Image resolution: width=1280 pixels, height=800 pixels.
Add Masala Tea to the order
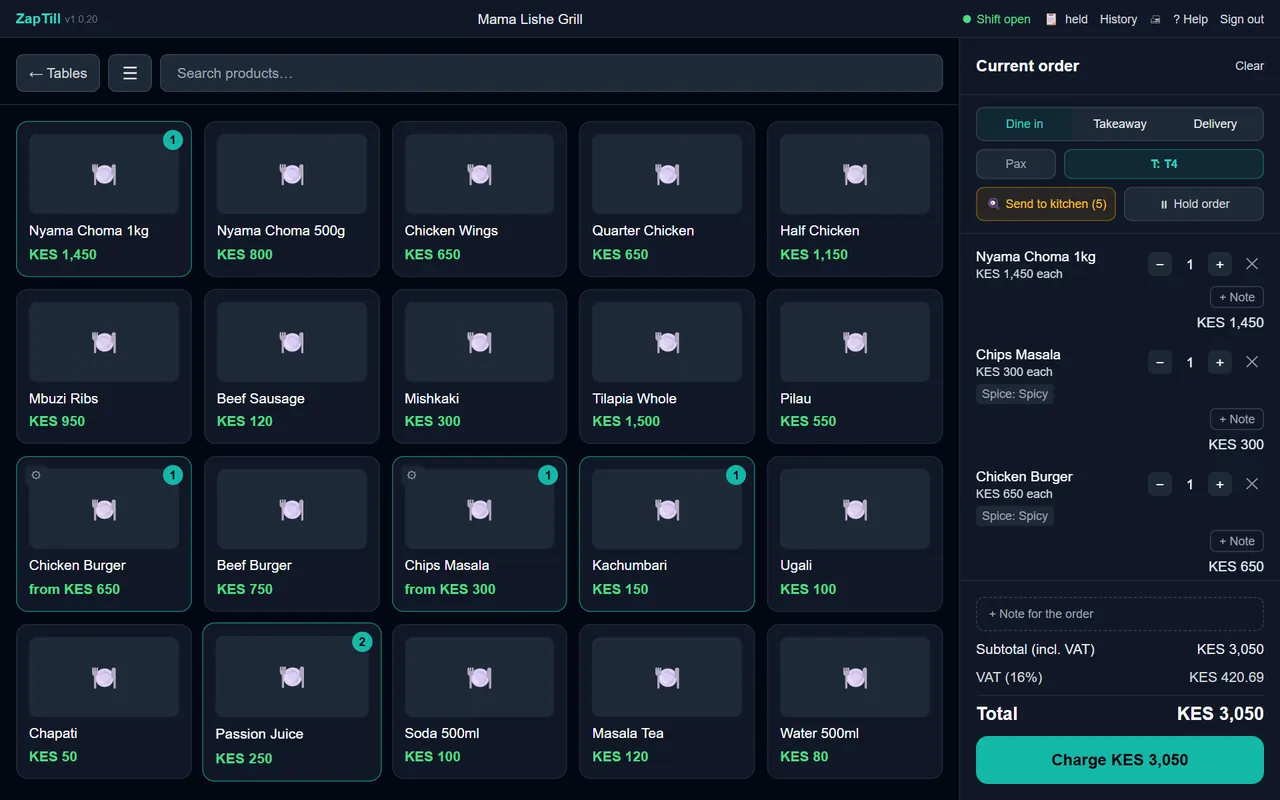667,701
